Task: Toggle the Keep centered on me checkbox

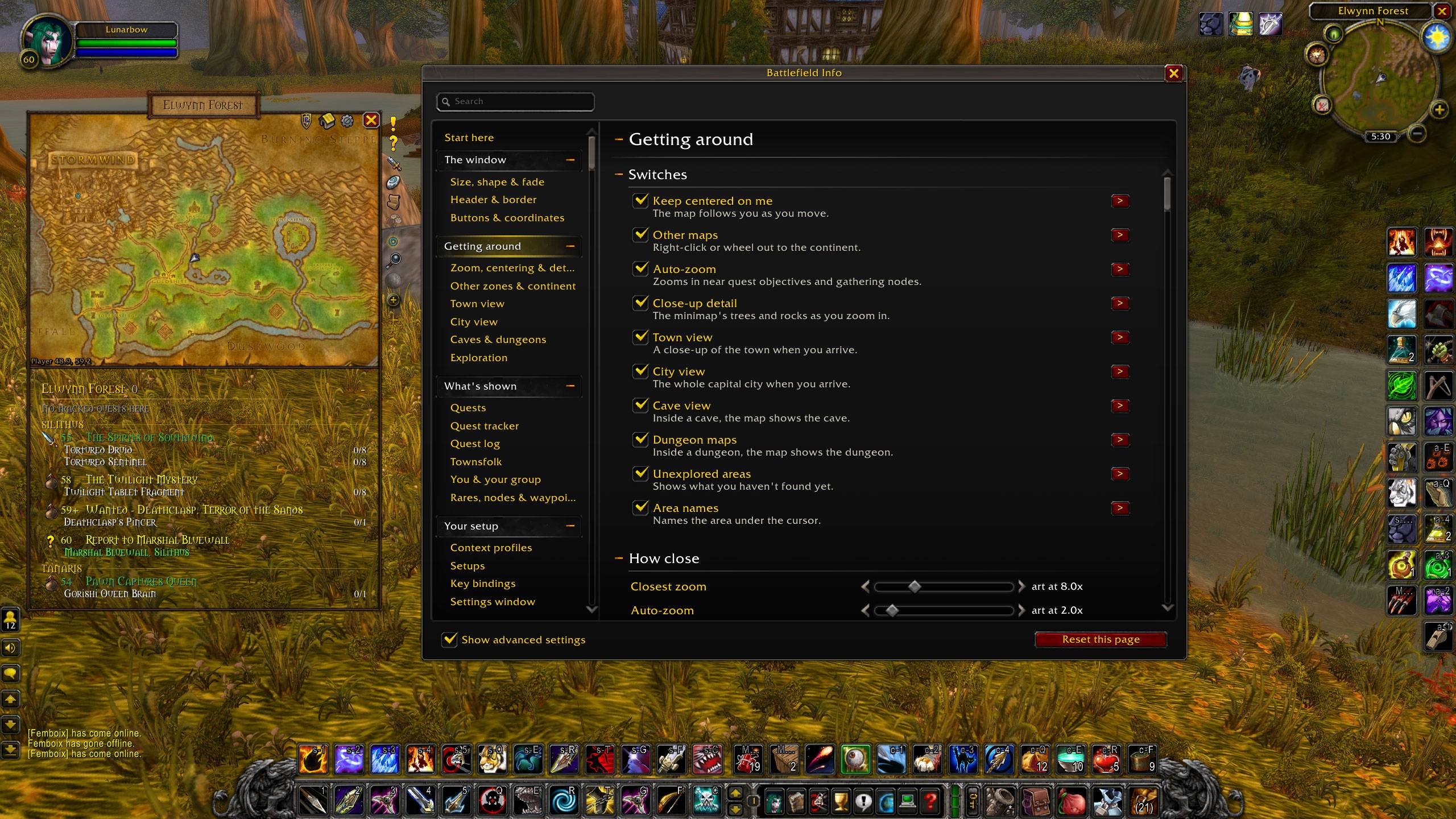Action: pyautogui.click(x=640, y=200)
